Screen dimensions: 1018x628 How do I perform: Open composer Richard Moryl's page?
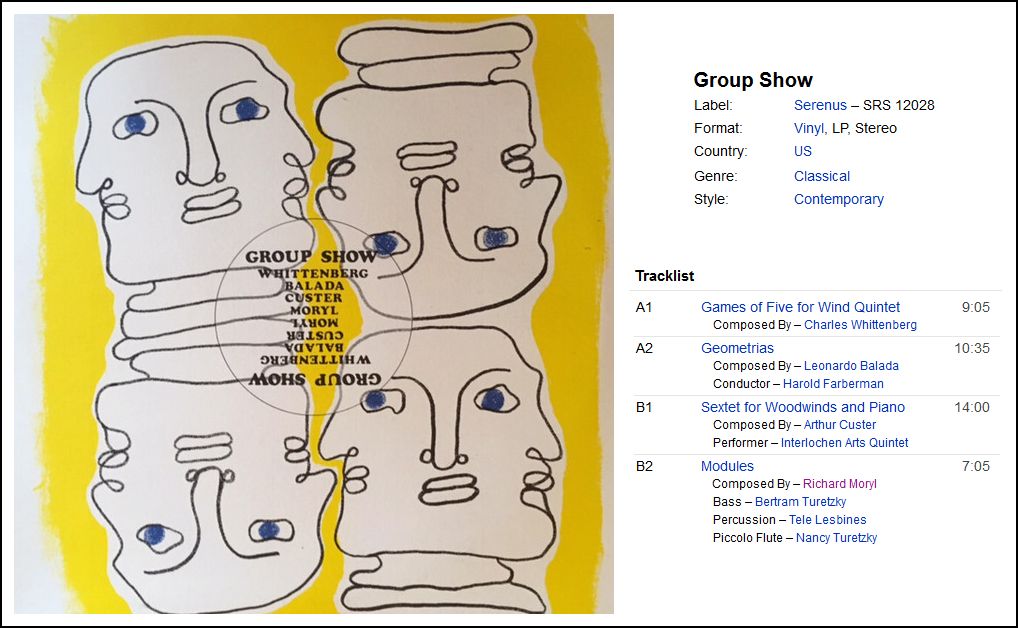839,484
